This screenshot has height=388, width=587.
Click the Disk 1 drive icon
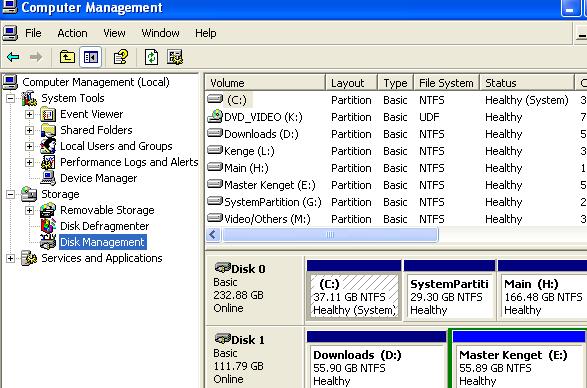coord(222,339)
